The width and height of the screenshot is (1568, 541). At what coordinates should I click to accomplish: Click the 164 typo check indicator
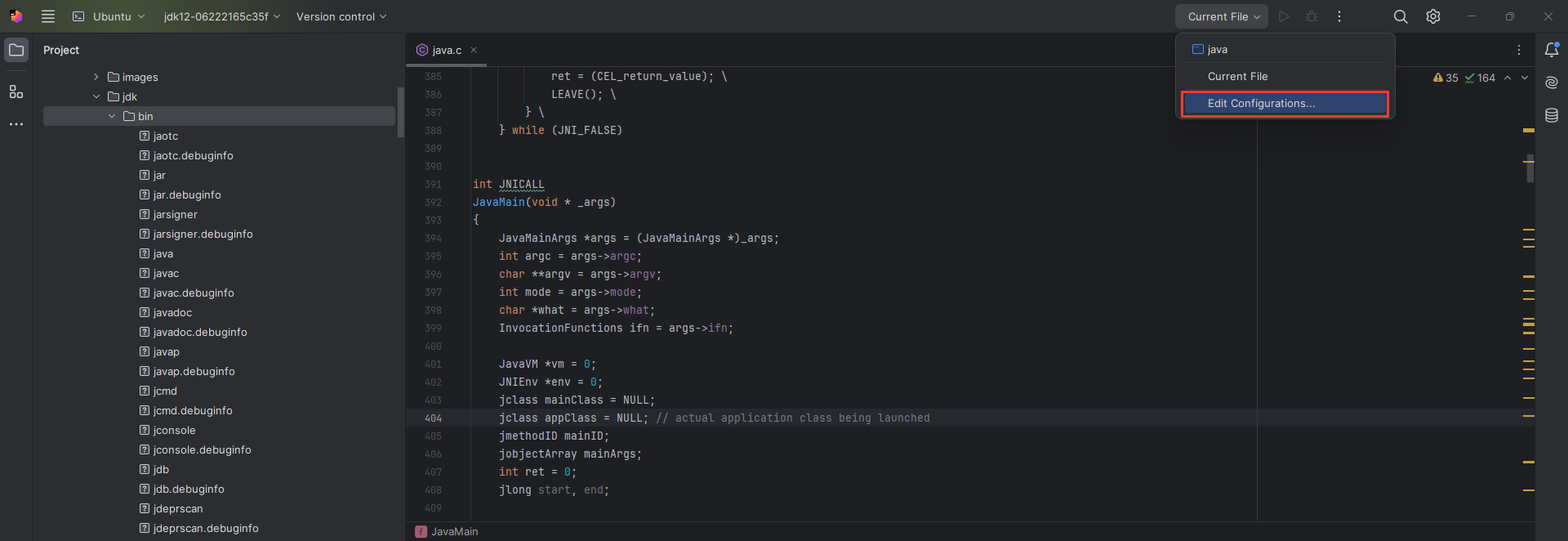tap(1480, 78)
